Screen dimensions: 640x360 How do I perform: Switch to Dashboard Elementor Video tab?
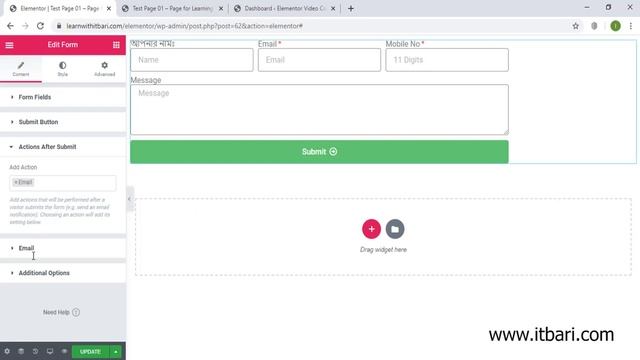tap(284, 9)
